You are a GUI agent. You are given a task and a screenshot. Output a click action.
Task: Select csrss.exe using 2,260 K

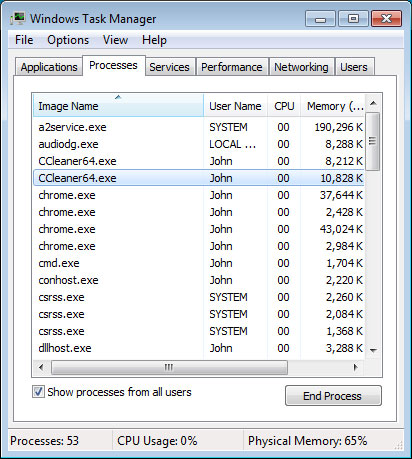pyautogui.click(x=199, y=297)
